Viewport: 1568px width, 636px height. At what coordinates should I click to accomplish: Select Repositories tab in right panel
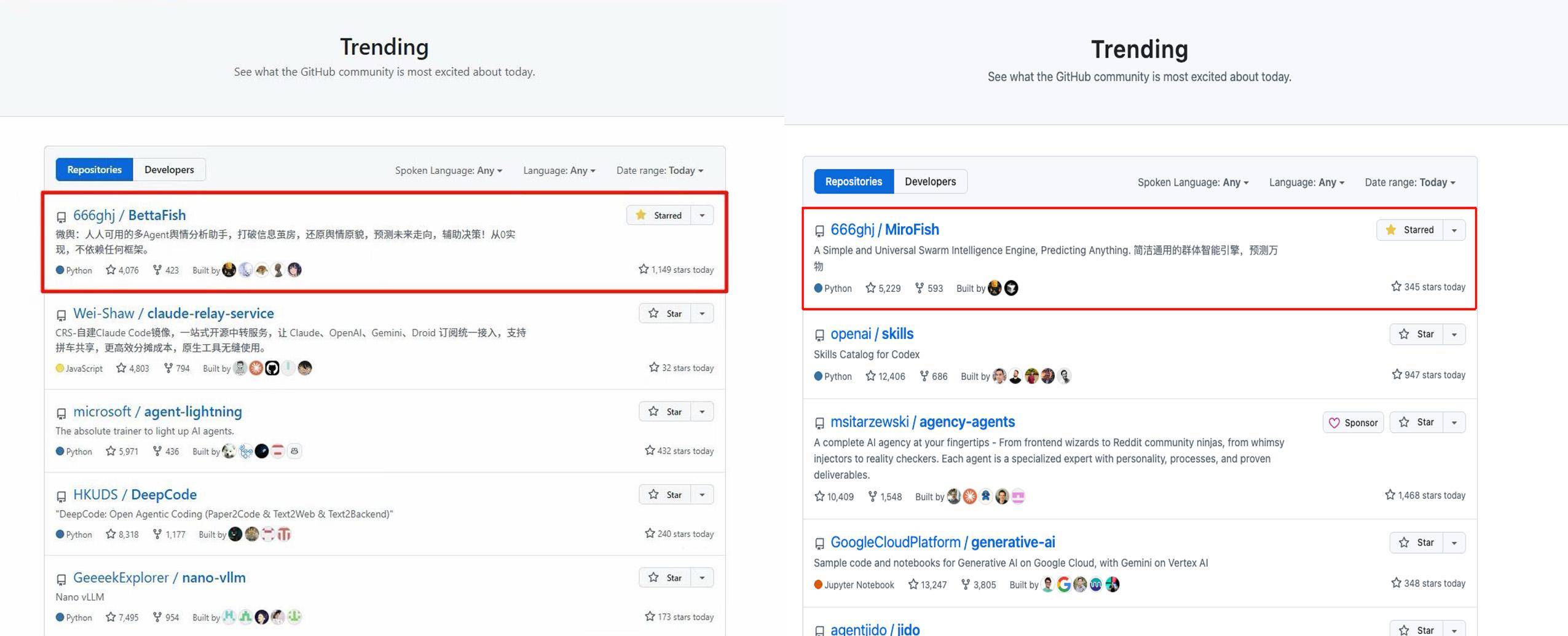click(x=853, y=181)
